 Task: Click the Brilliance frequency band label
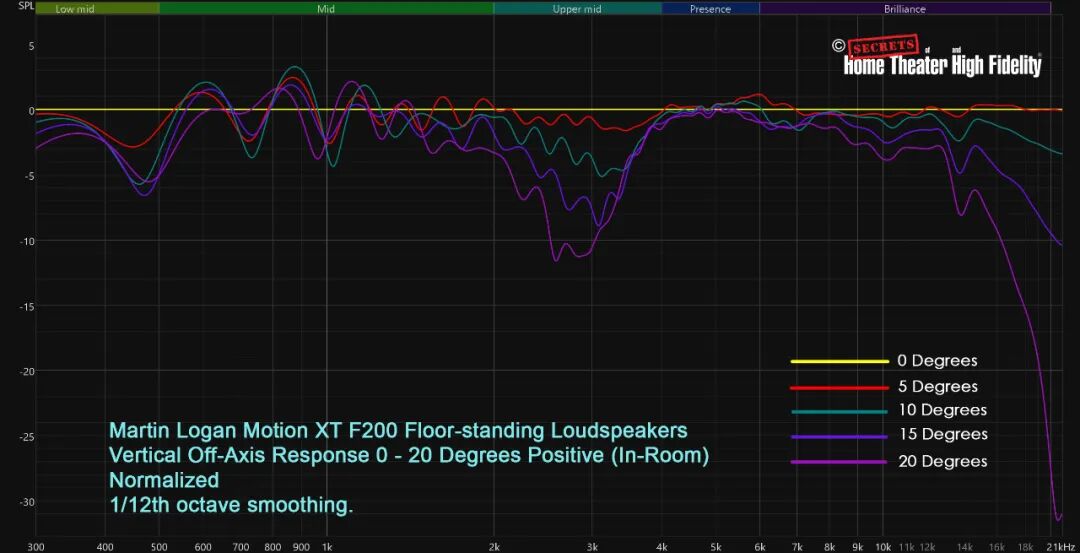coord(904,10)
